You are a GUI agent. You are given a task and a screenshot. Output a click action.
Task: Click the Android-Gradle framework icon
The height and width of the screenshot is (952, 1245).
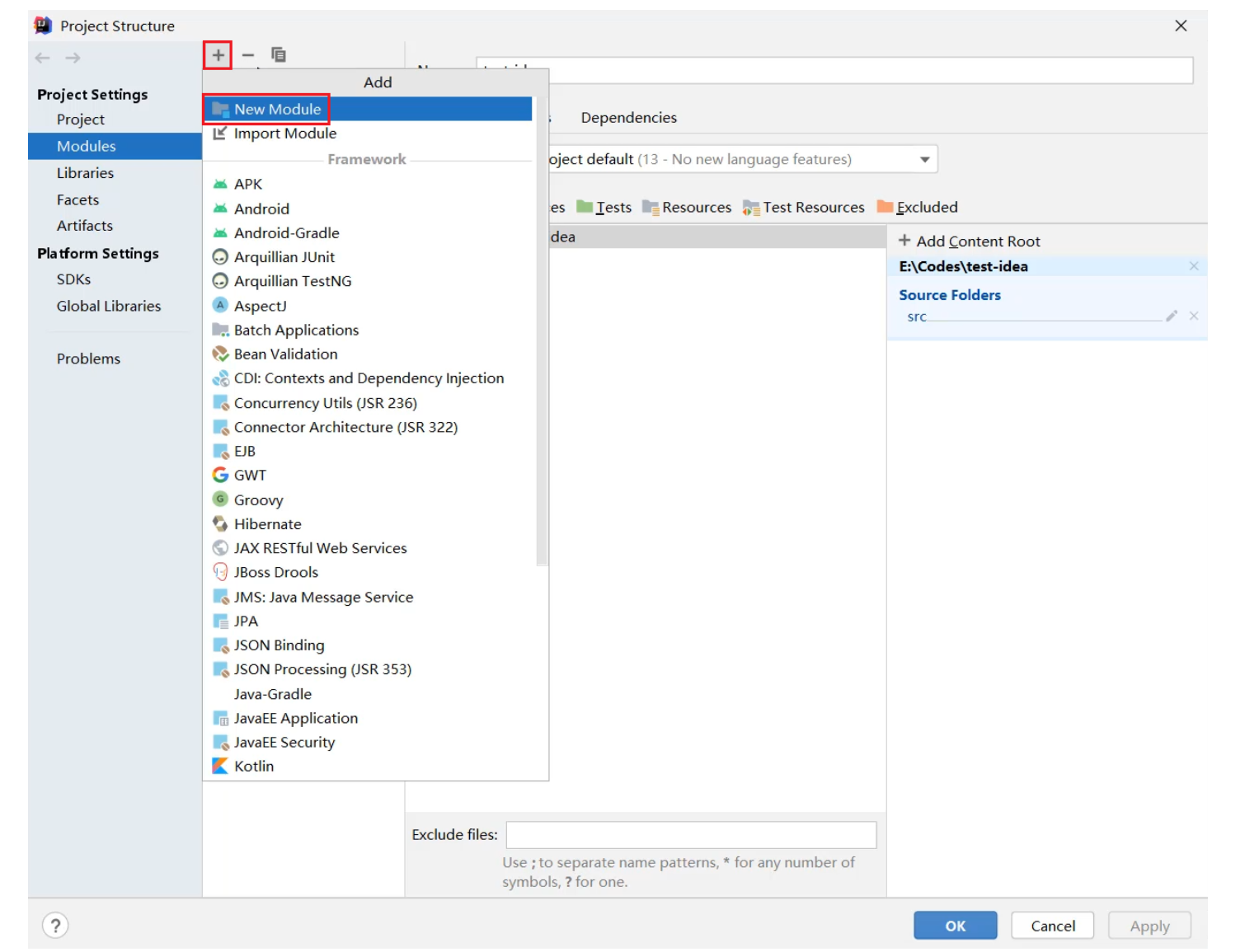click(220, 232)
